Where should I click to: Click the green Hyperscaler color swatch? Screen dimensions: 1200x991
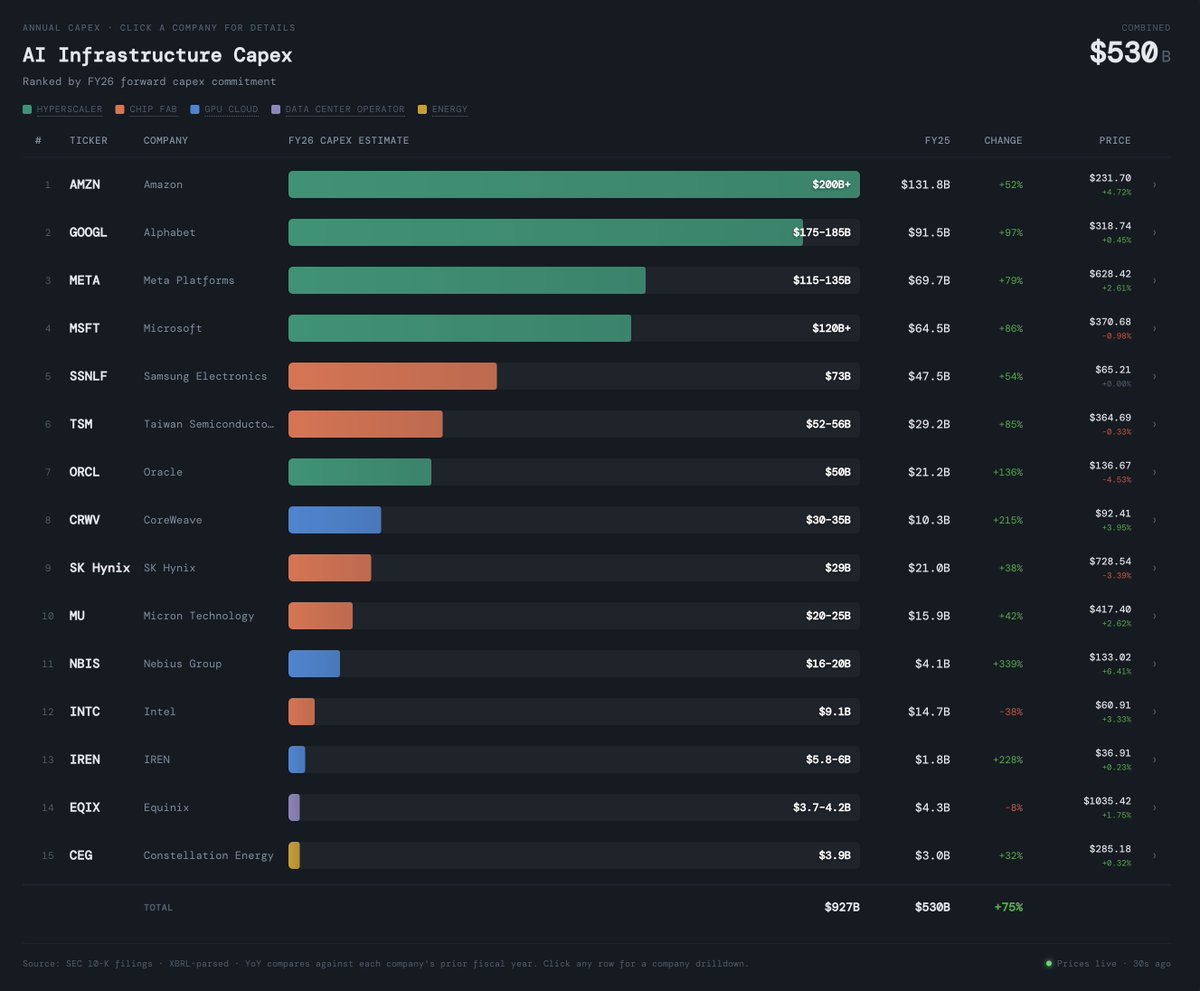pyautogui.click(x=27, y=109)
